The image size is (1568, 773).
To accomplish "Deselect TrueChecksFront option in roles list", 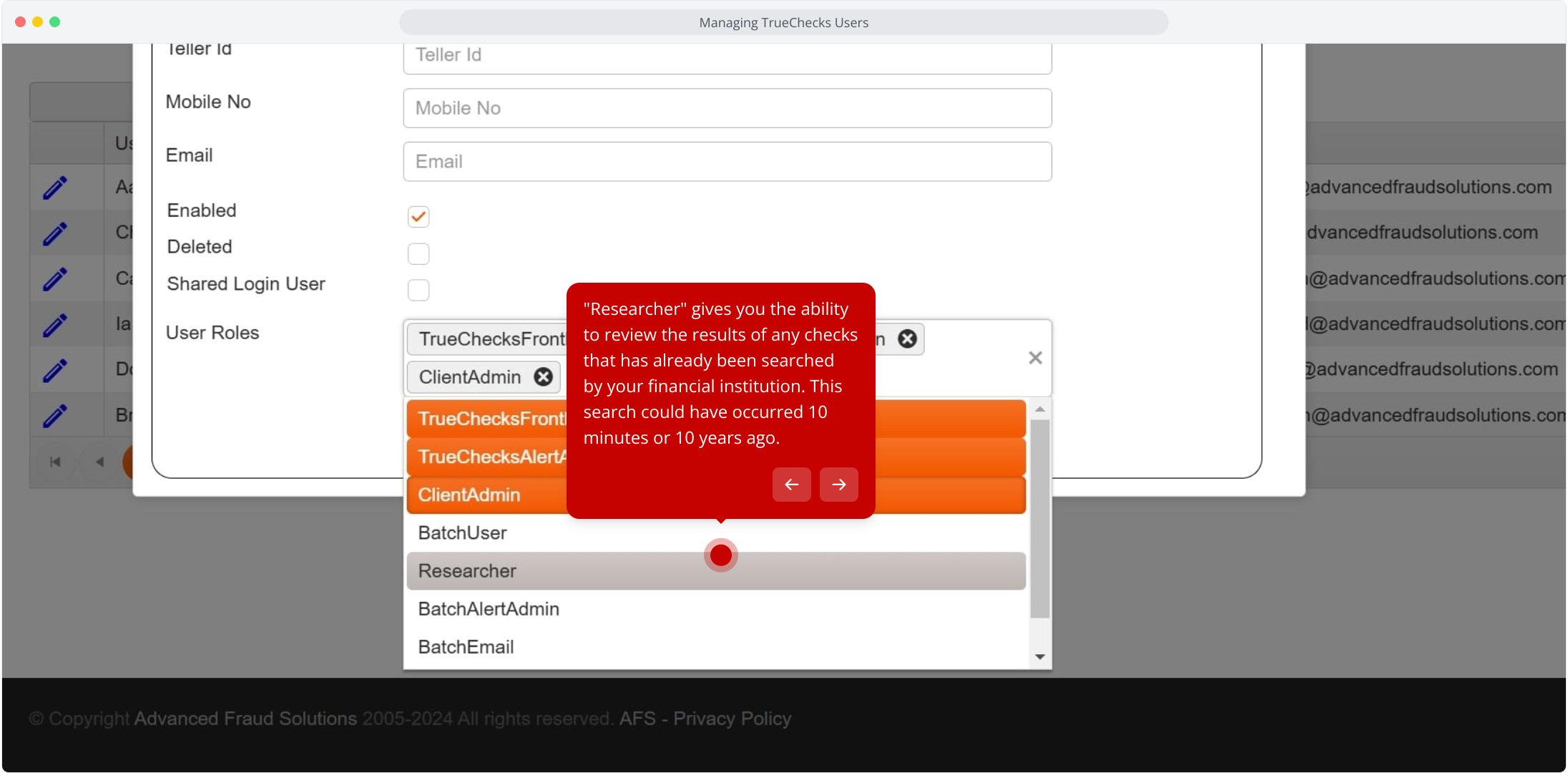I will coord(716,419).
